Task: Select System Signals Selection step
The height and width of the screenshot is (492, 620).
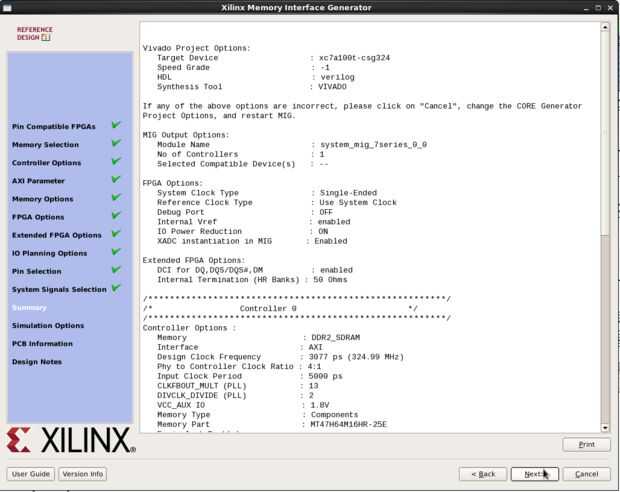Action: click(x=59, y=290)
